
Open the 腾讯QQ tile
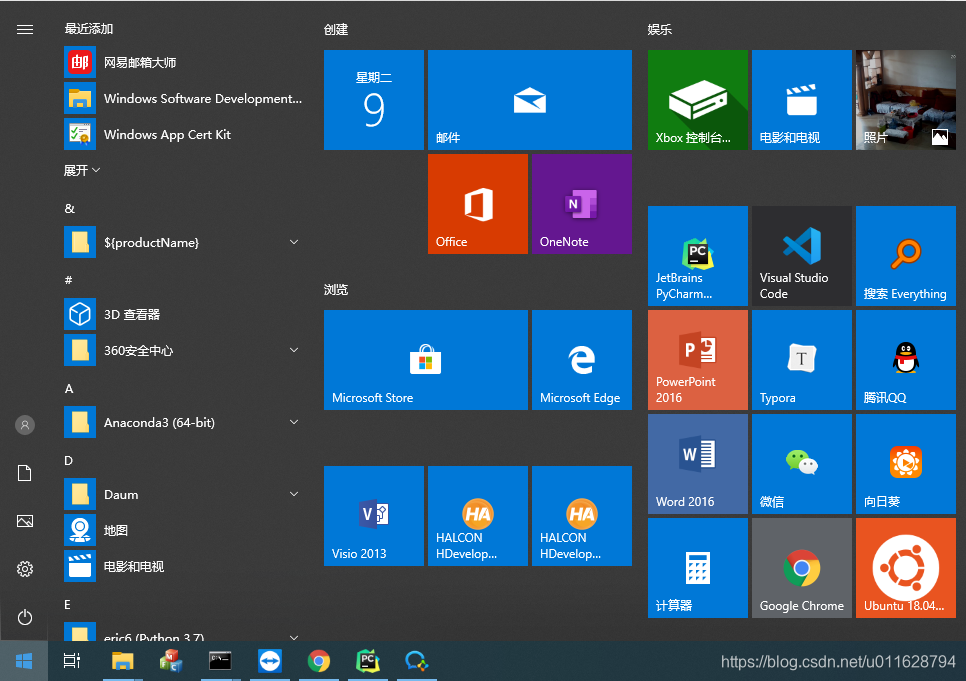pos(906,360)
